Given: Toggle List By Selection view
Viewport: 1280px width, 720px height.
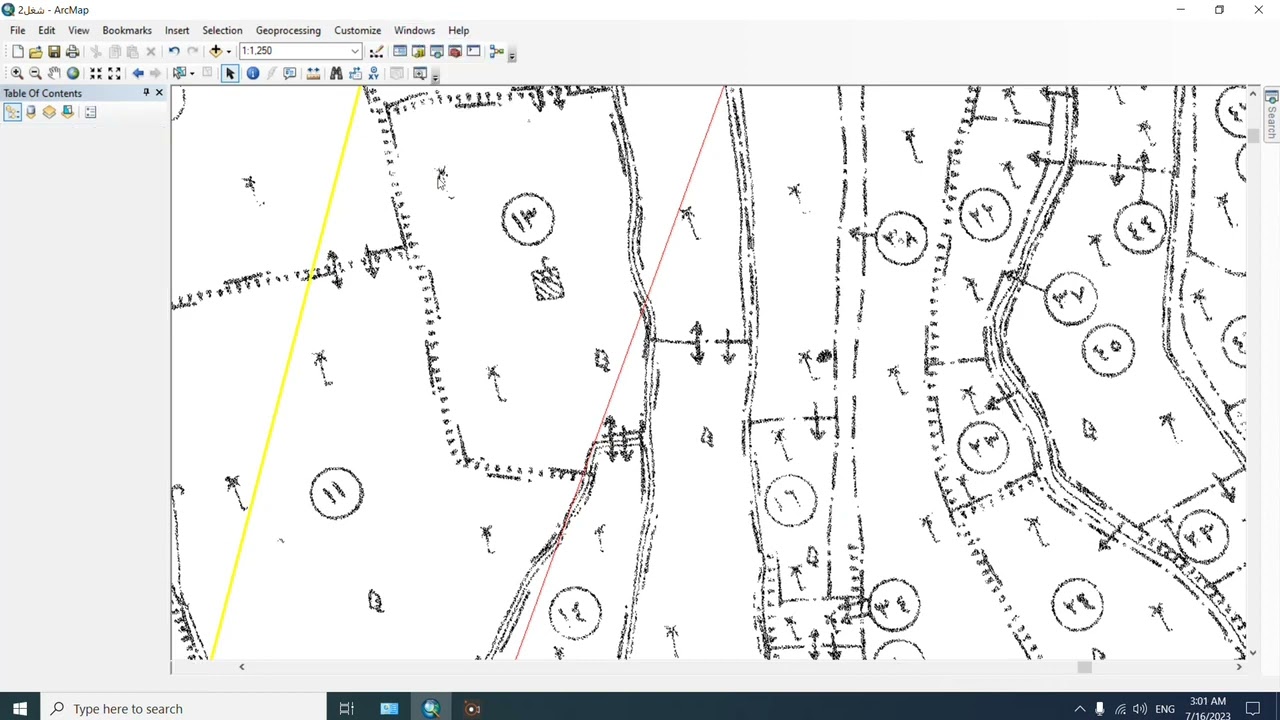Looking at the screenshot, I should (x=67, y=112).
